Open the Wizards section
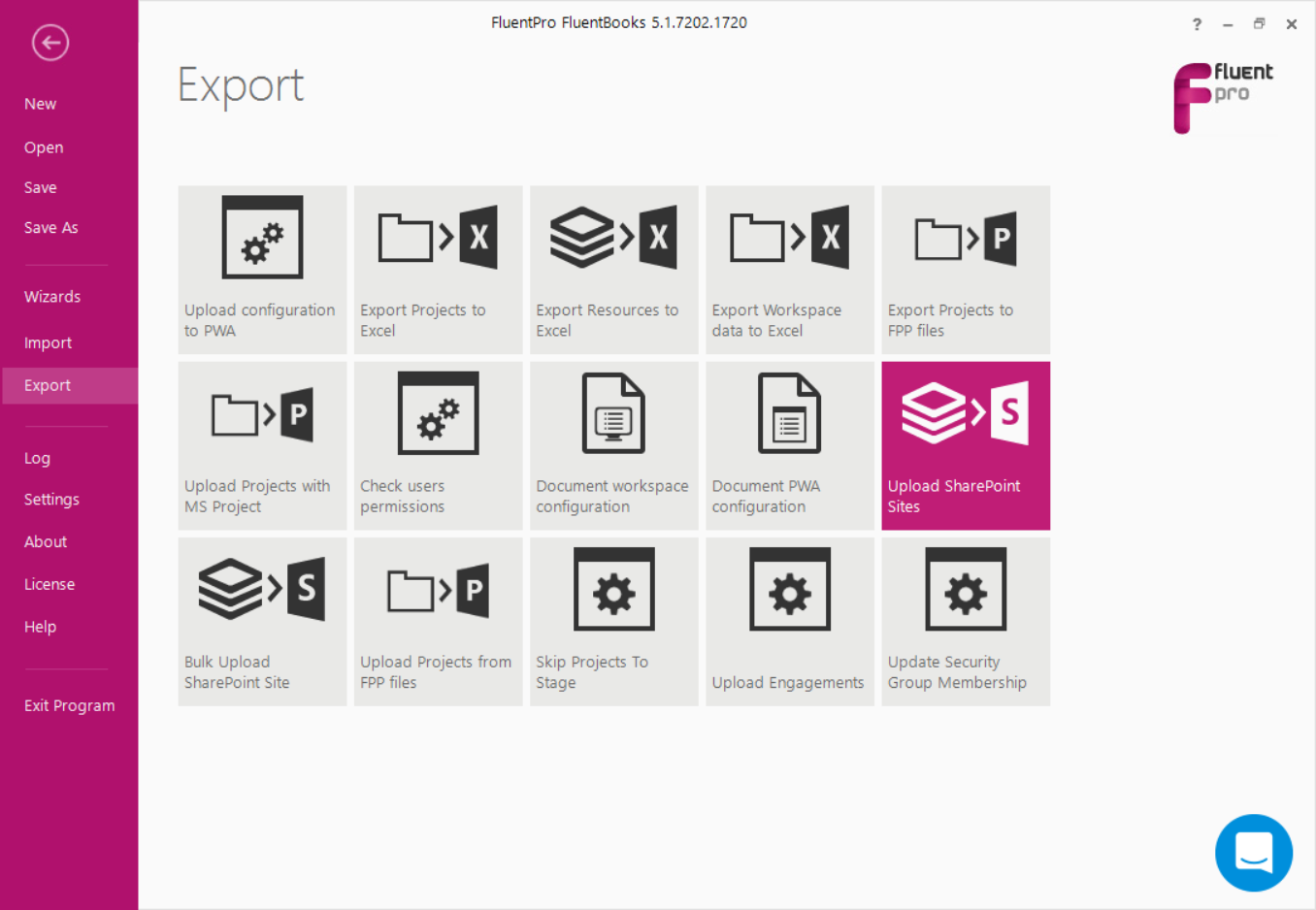1316x910 pixels. [52, 297]
